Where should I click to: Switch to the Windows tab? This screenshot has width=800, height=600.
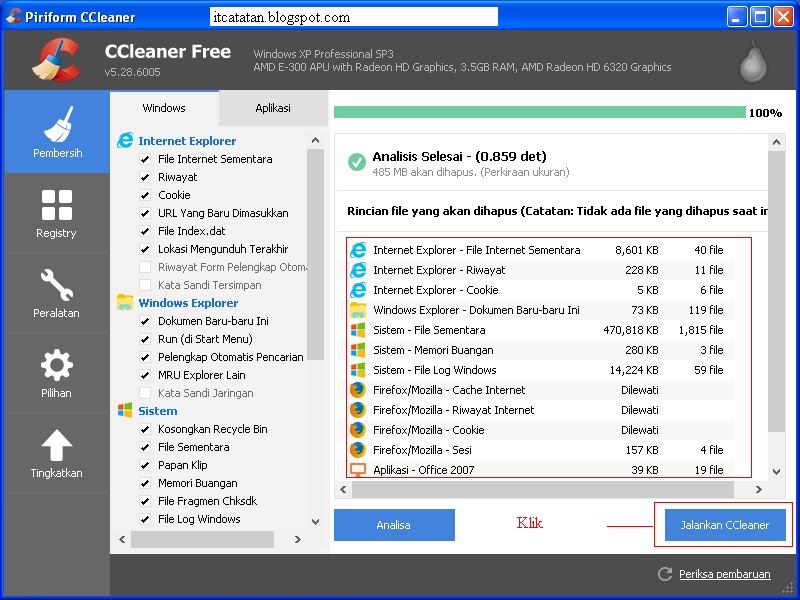coord(164,108)
